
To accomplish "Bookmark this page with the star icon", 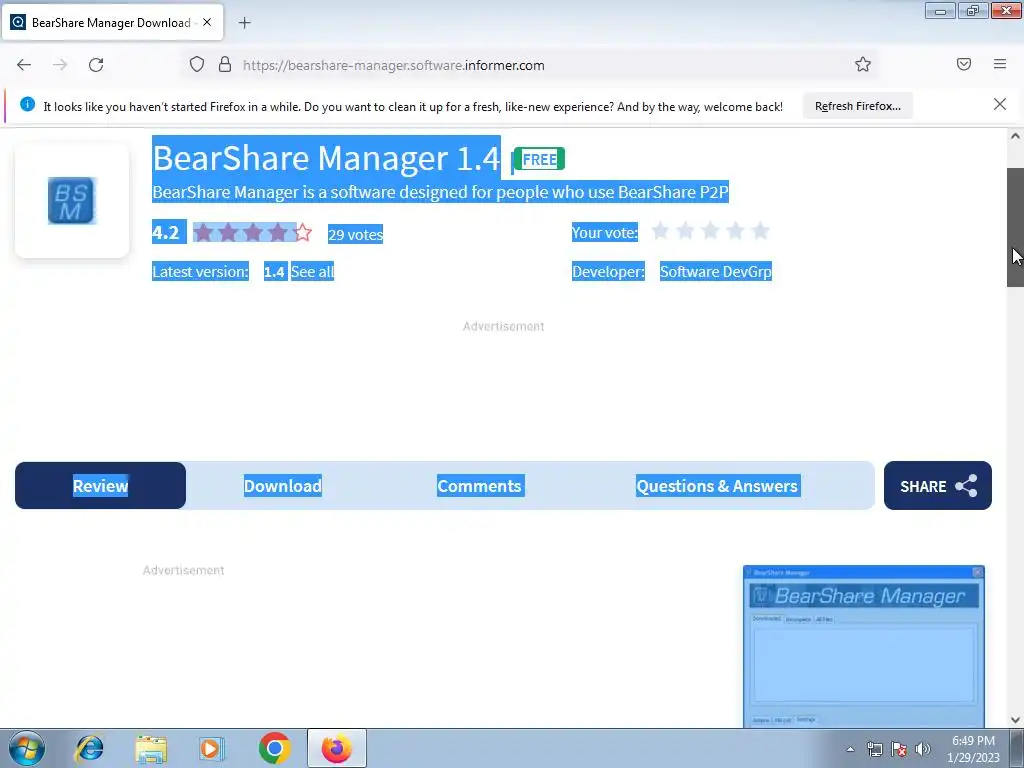I will point(863,64).
